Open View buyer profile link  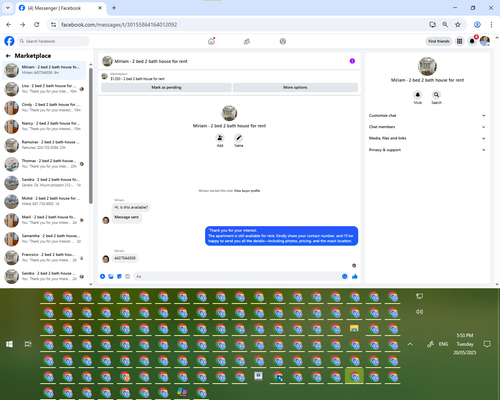click(247, 191)
